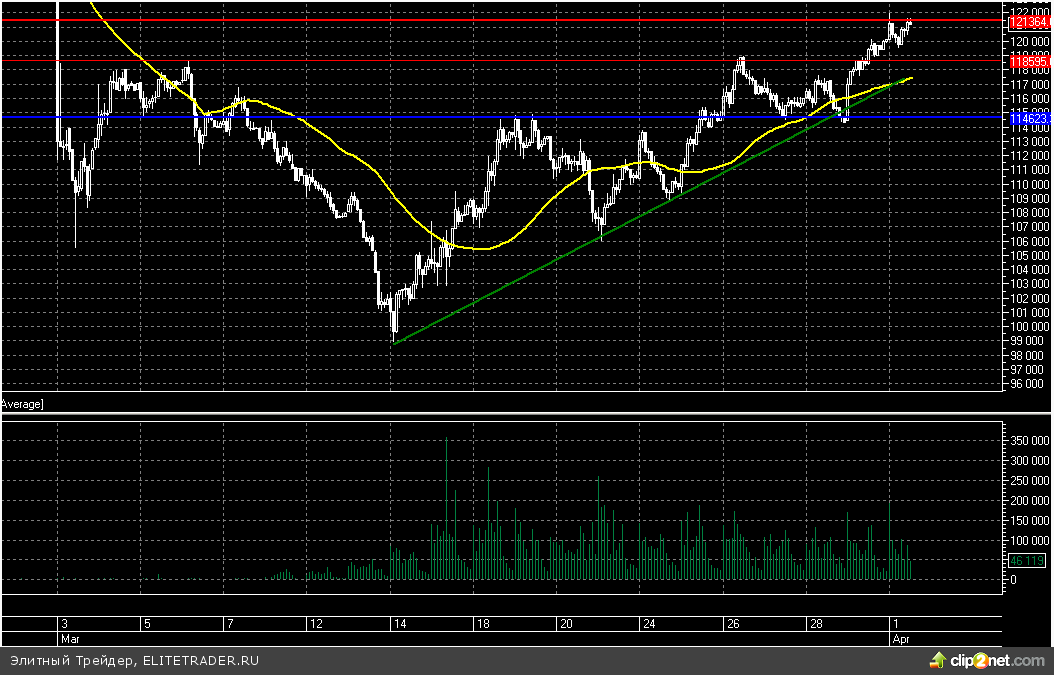Click the 350 000 volume axis label
Image resolution: width=1054 pixels, height=675 pixels.
1028,441
